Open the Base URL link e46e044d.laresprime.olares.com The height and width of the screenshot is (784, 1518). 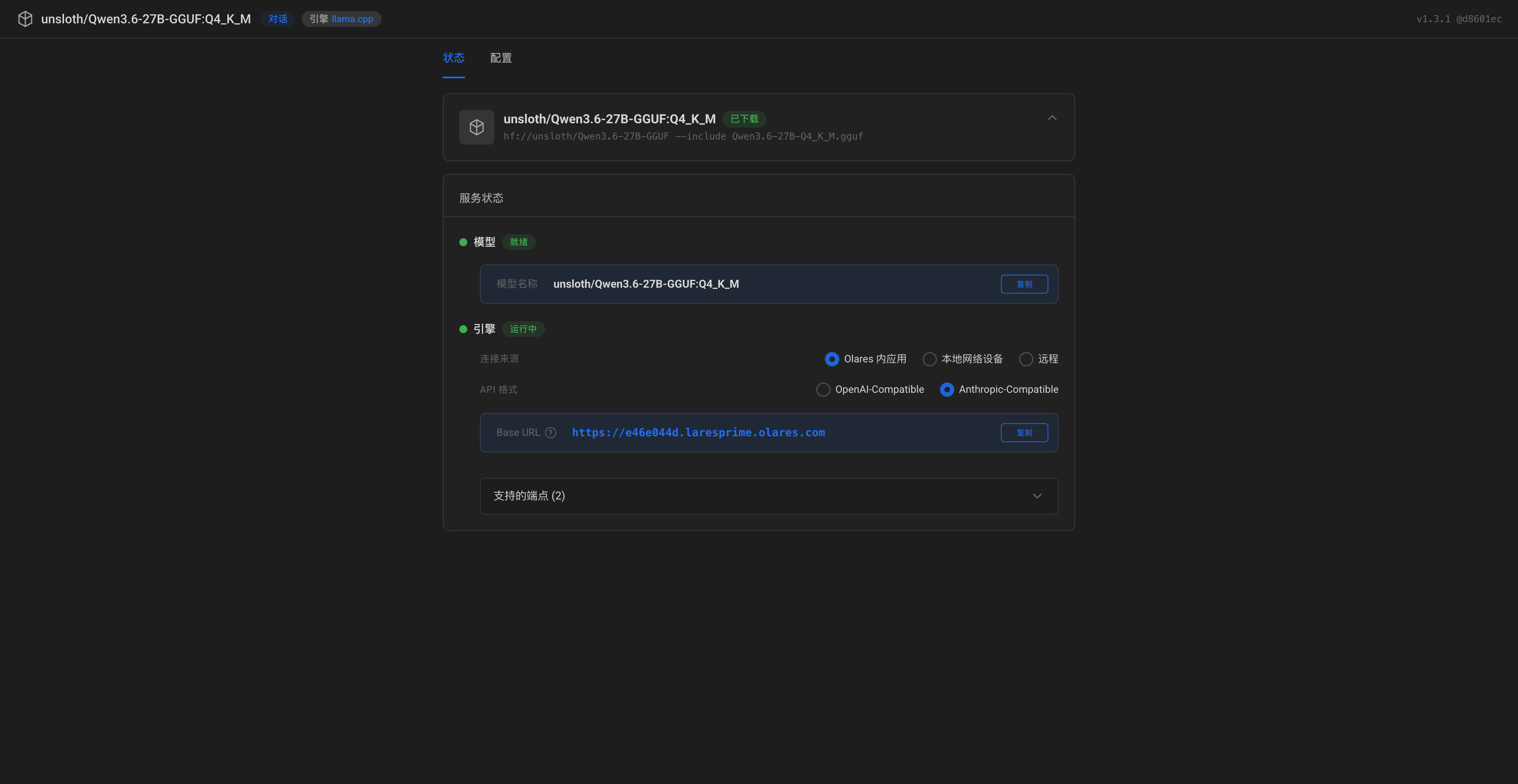[698, 433]
